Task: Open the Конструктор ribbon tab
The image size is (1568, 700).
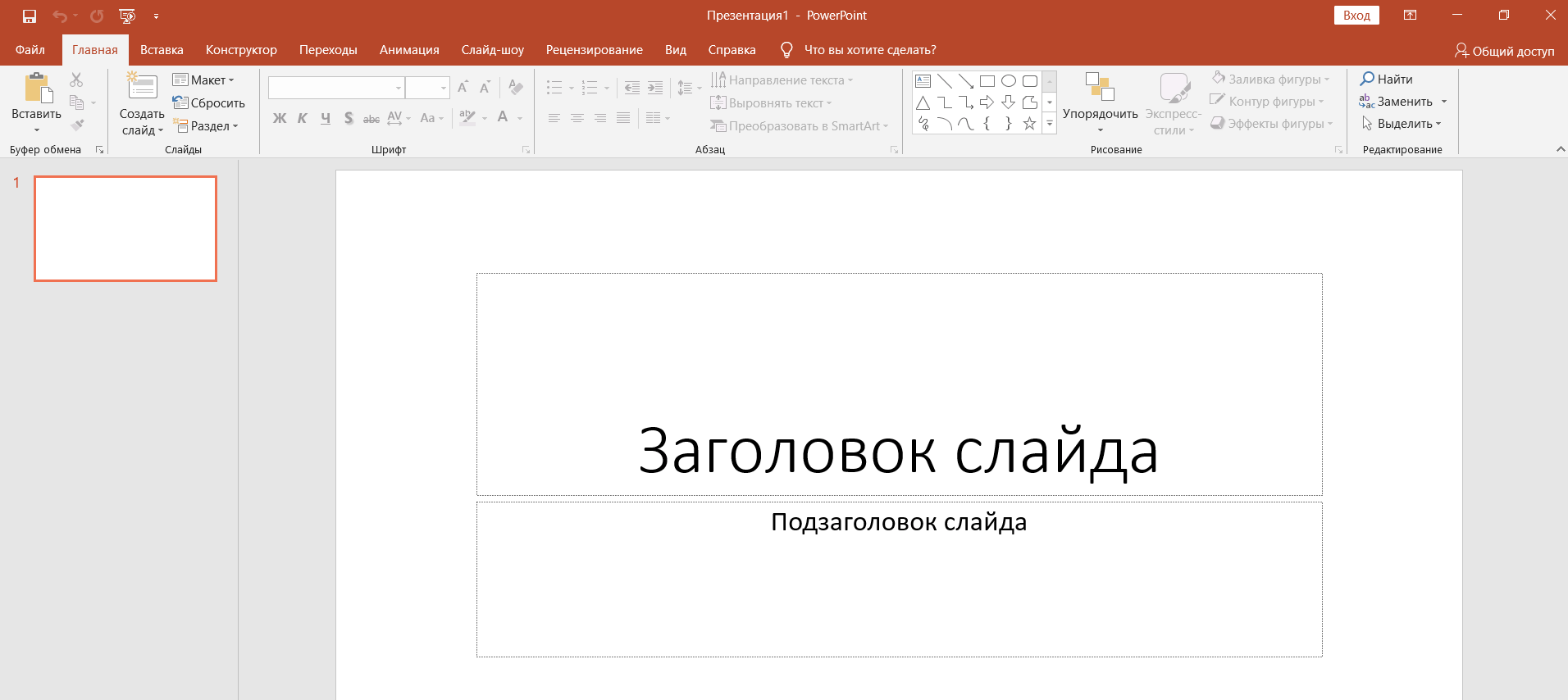Action: (241, 50)
